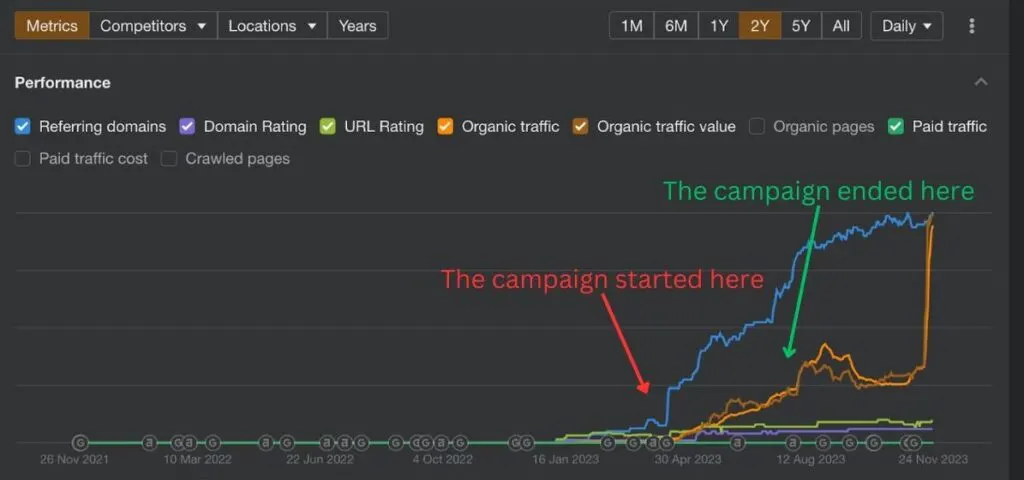Click the '24 Nov 2023' axis date
The height and width of the screenshot is (480, 1024).
[x=933, y=460]
